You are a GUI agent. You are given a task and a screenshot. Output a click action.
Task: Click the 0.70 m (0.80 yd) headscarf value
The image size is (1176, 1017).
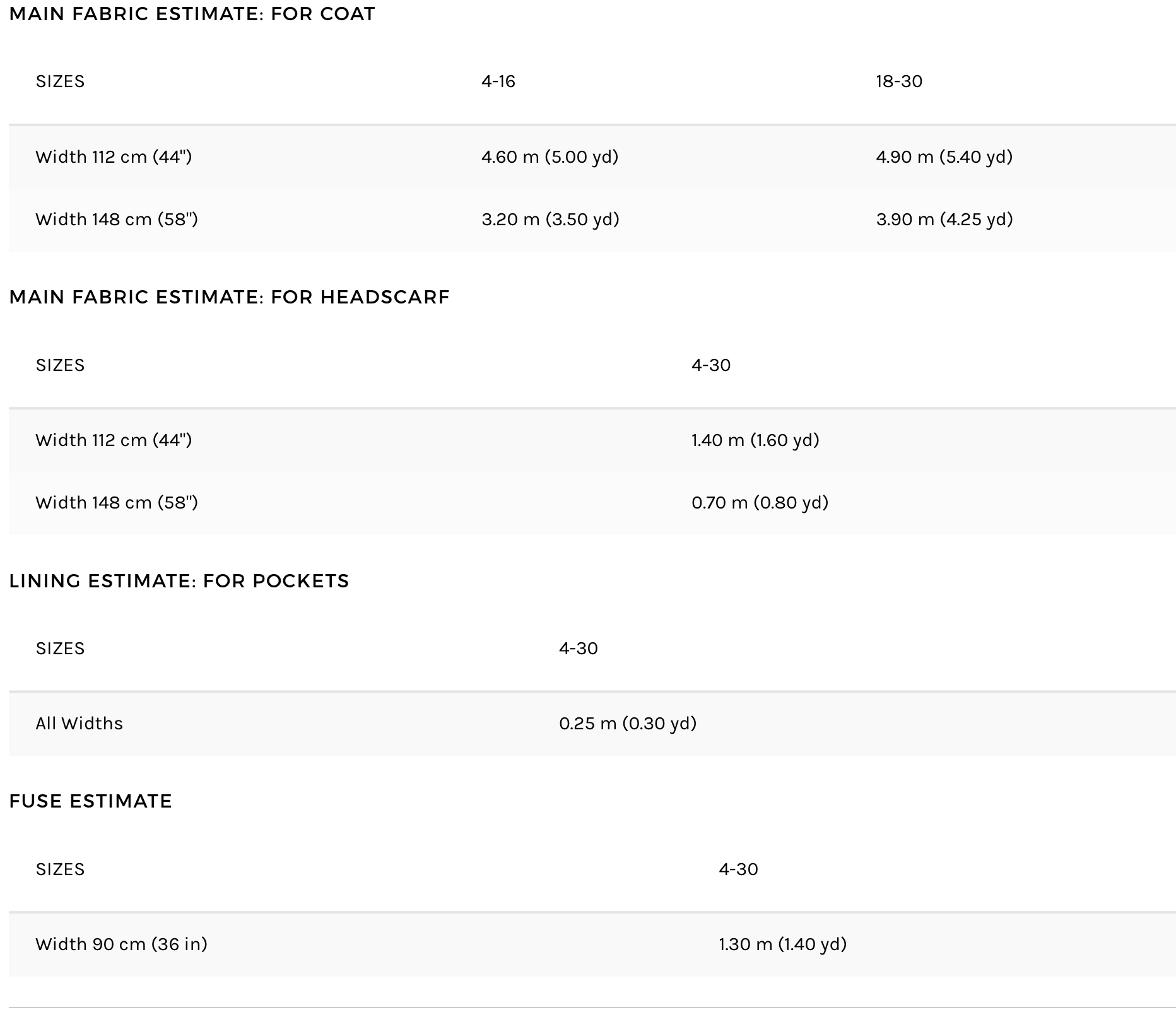click(x=760, y=502)
